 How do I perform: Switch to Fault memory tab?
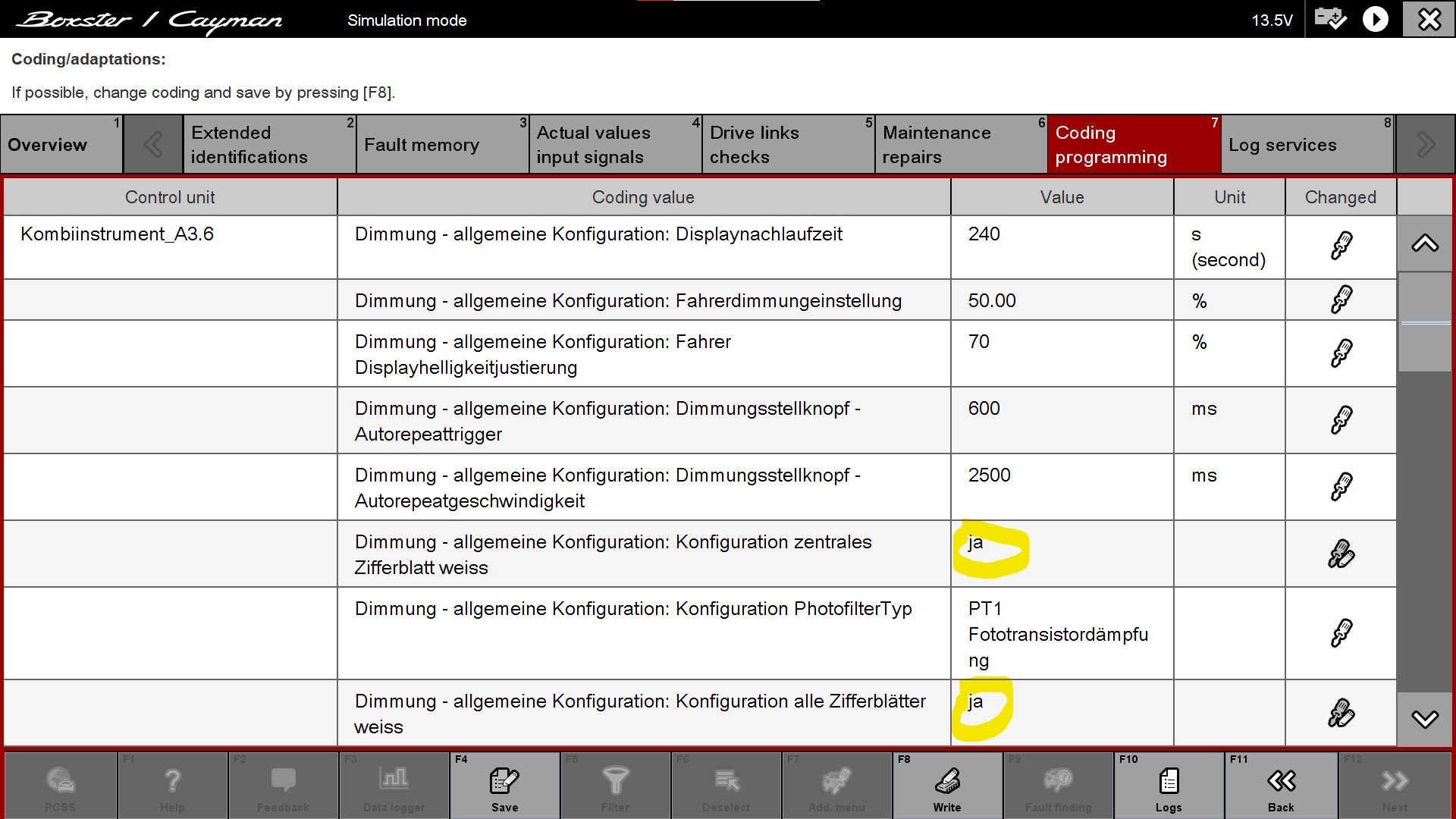(x=442, y=145)
